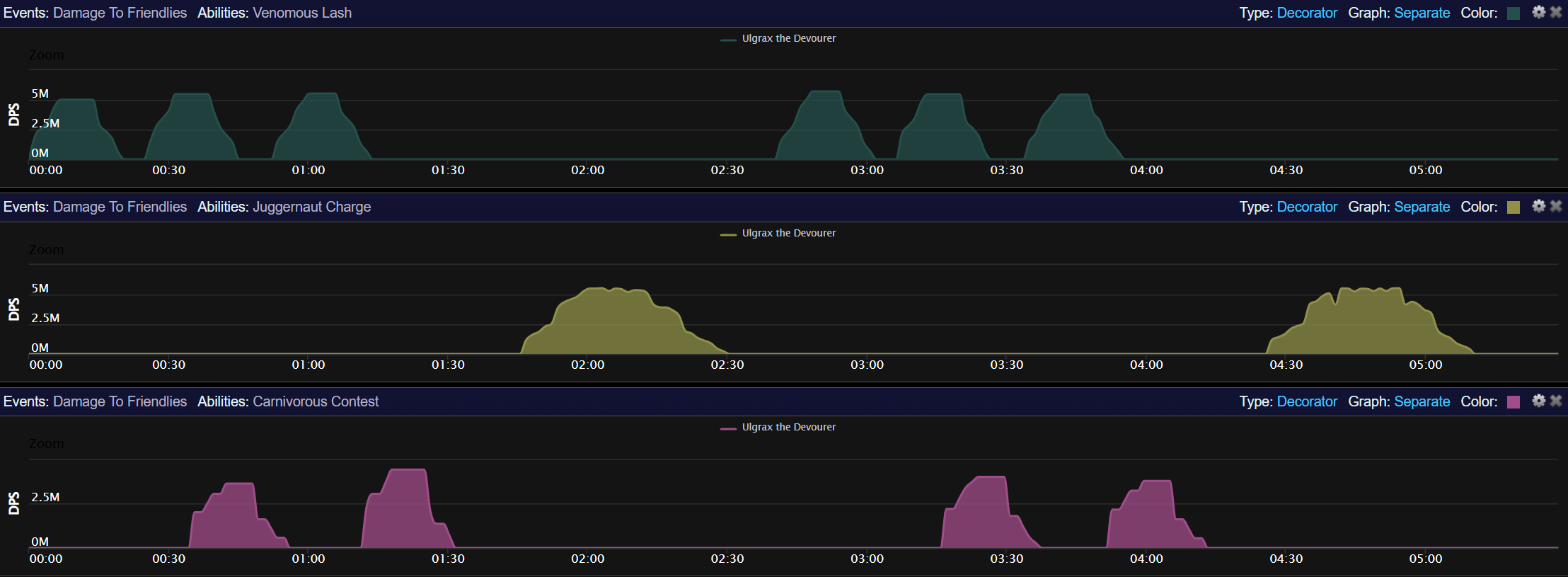This screenshot has height=577, width=1568.
Task: Open settings gear for Carnivorous Contest pin
Action: point(1539,401)
